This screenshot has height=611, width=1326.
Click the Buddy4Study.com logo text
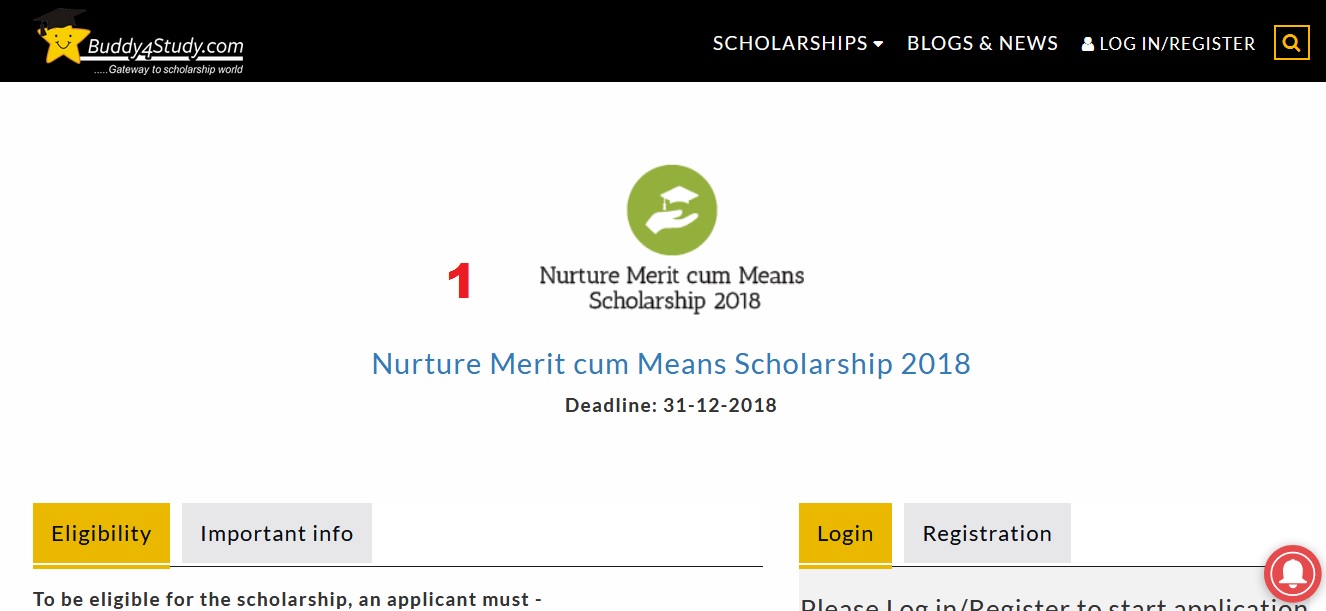(x=165, y=46)
